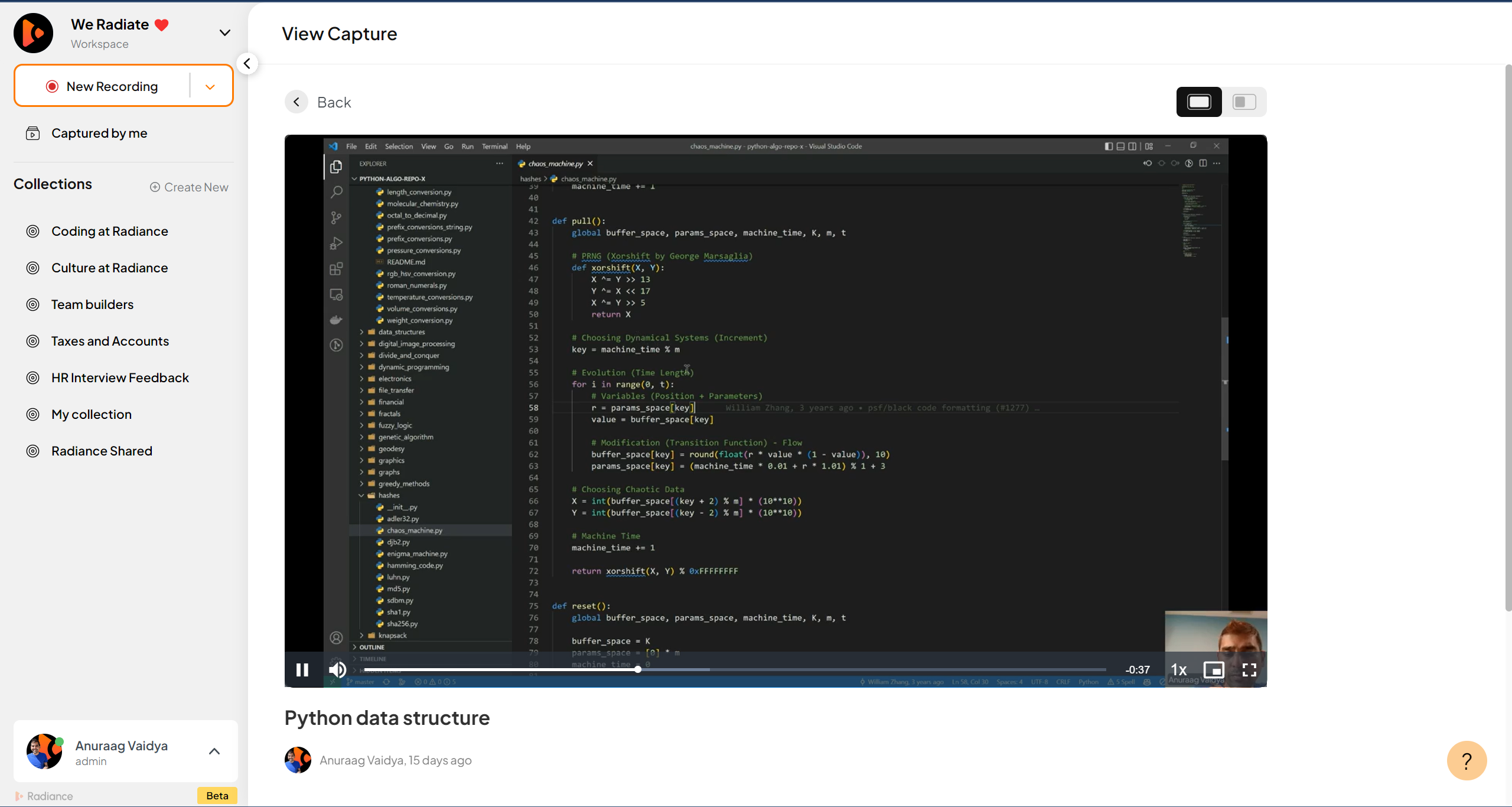
Task: Click the page vertical scrollbar
Action: tap(1507, 338)
